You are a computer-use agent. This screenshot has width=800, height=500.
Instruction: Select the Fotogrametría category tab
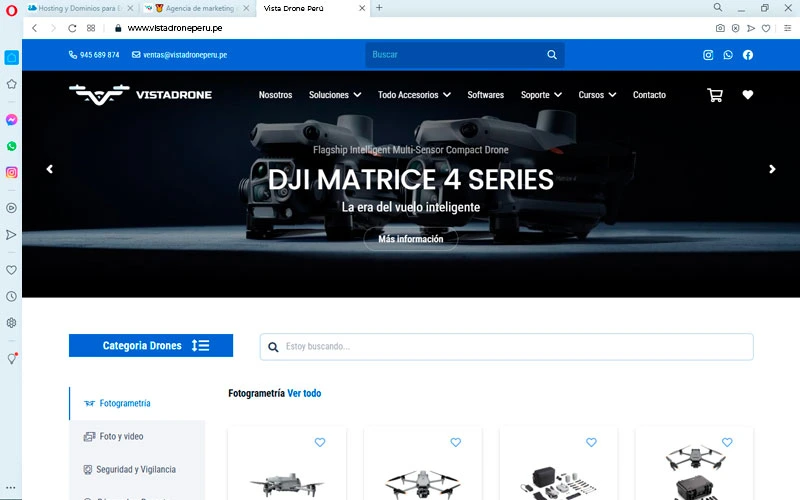point(125,403)
